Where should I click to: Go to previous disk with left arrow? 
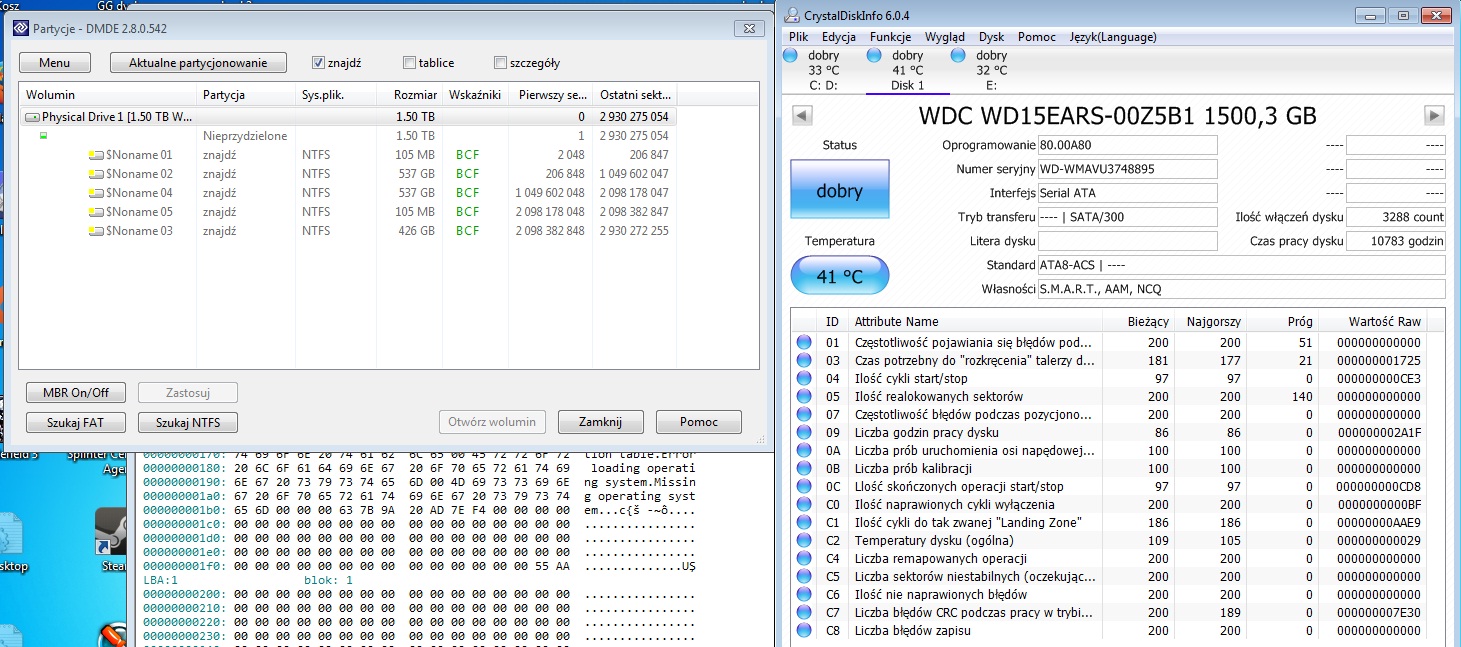[x=801, y=115]
